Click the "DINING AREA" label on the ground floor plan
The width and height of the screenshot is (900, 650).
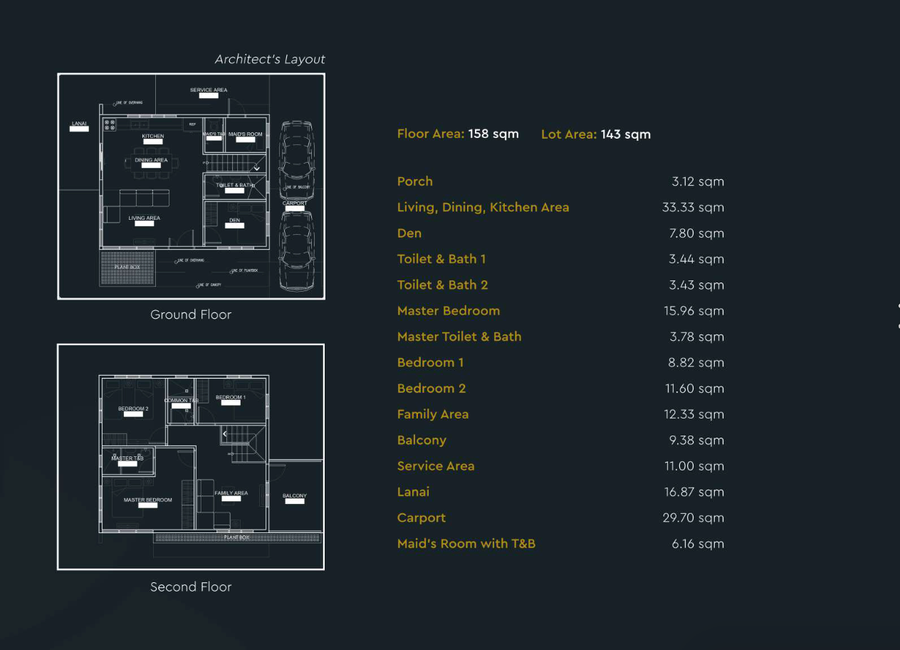click(151, 160)
